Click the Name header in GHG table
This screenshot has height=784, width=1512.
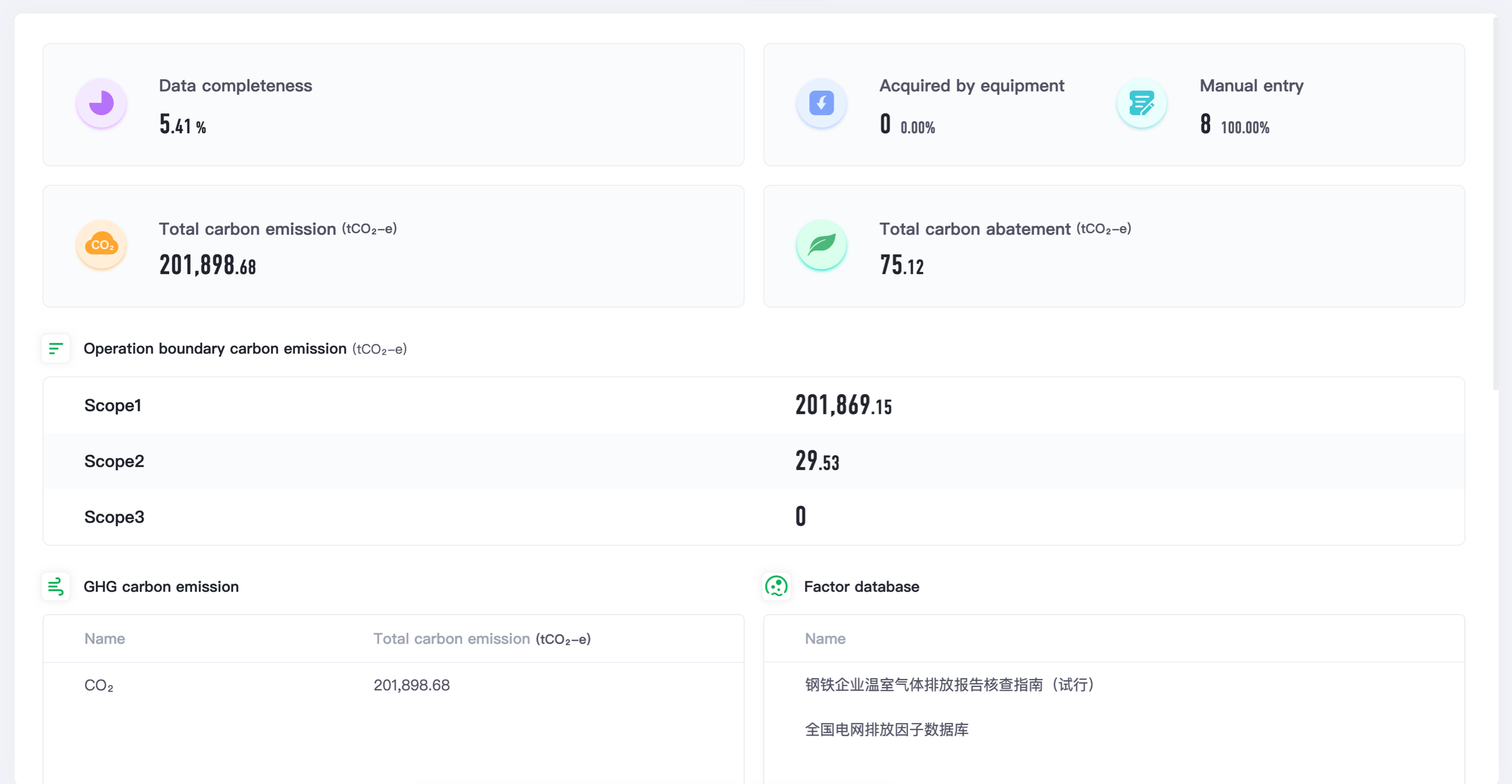pos(104,639)
